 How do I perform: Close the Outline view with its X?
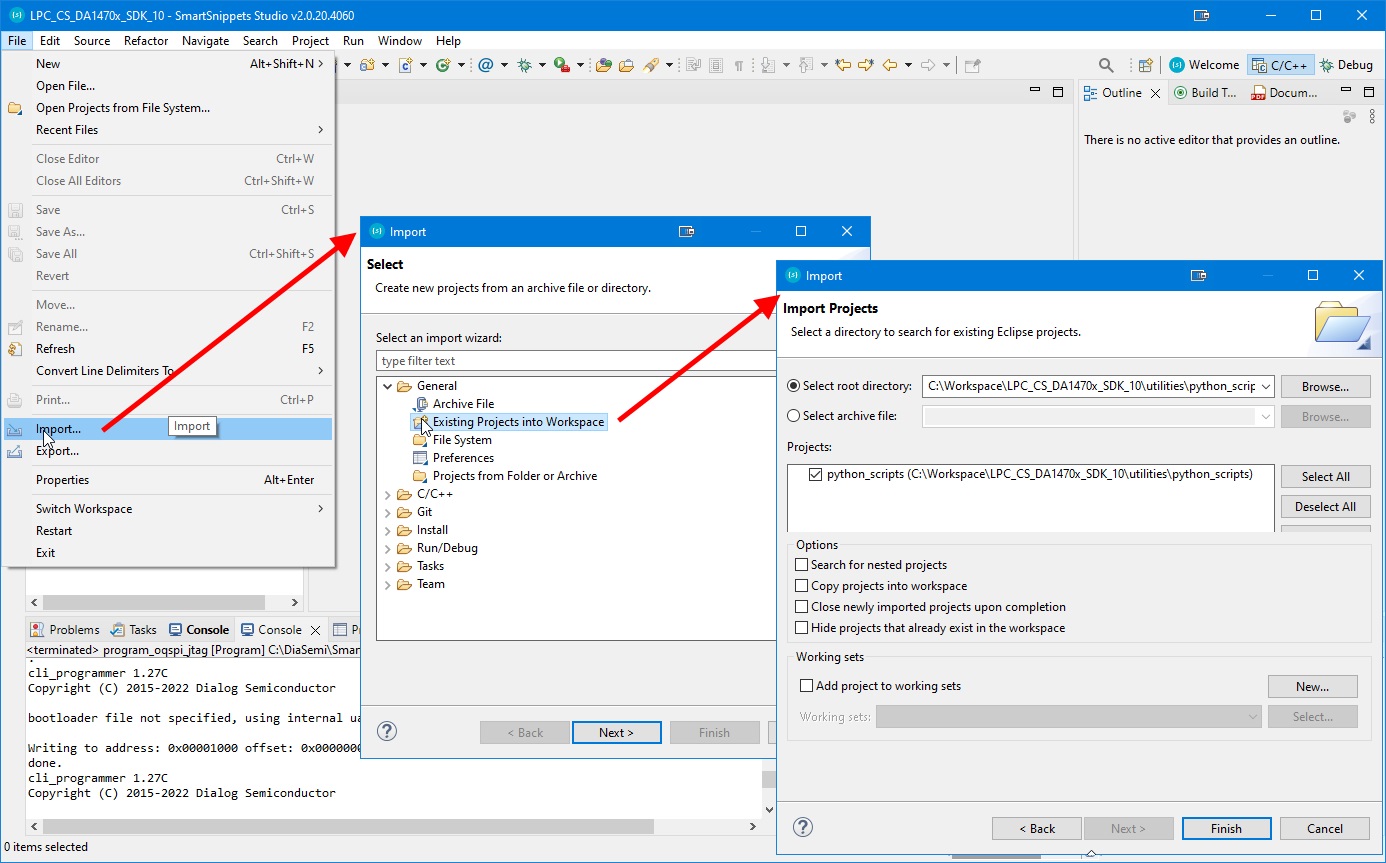pyautogui.click(x=1155, y=93)
